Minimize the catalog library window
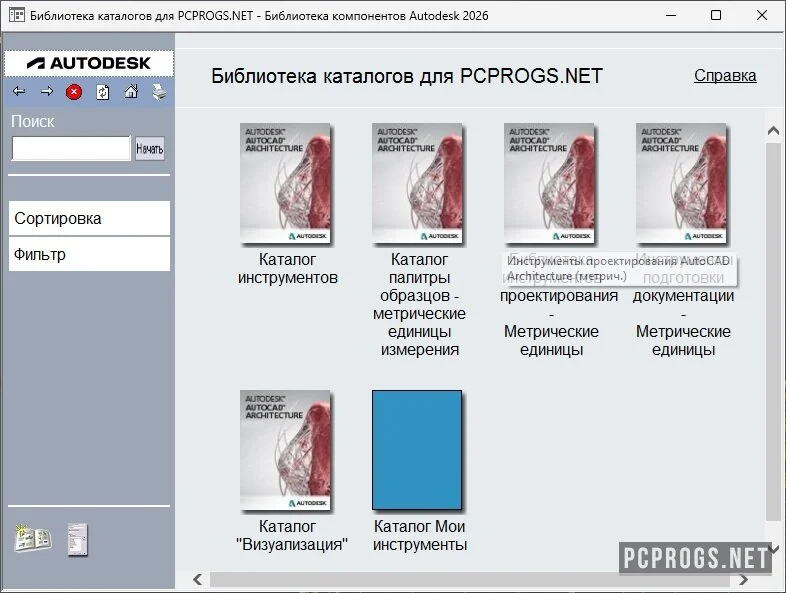 (671, 16)
